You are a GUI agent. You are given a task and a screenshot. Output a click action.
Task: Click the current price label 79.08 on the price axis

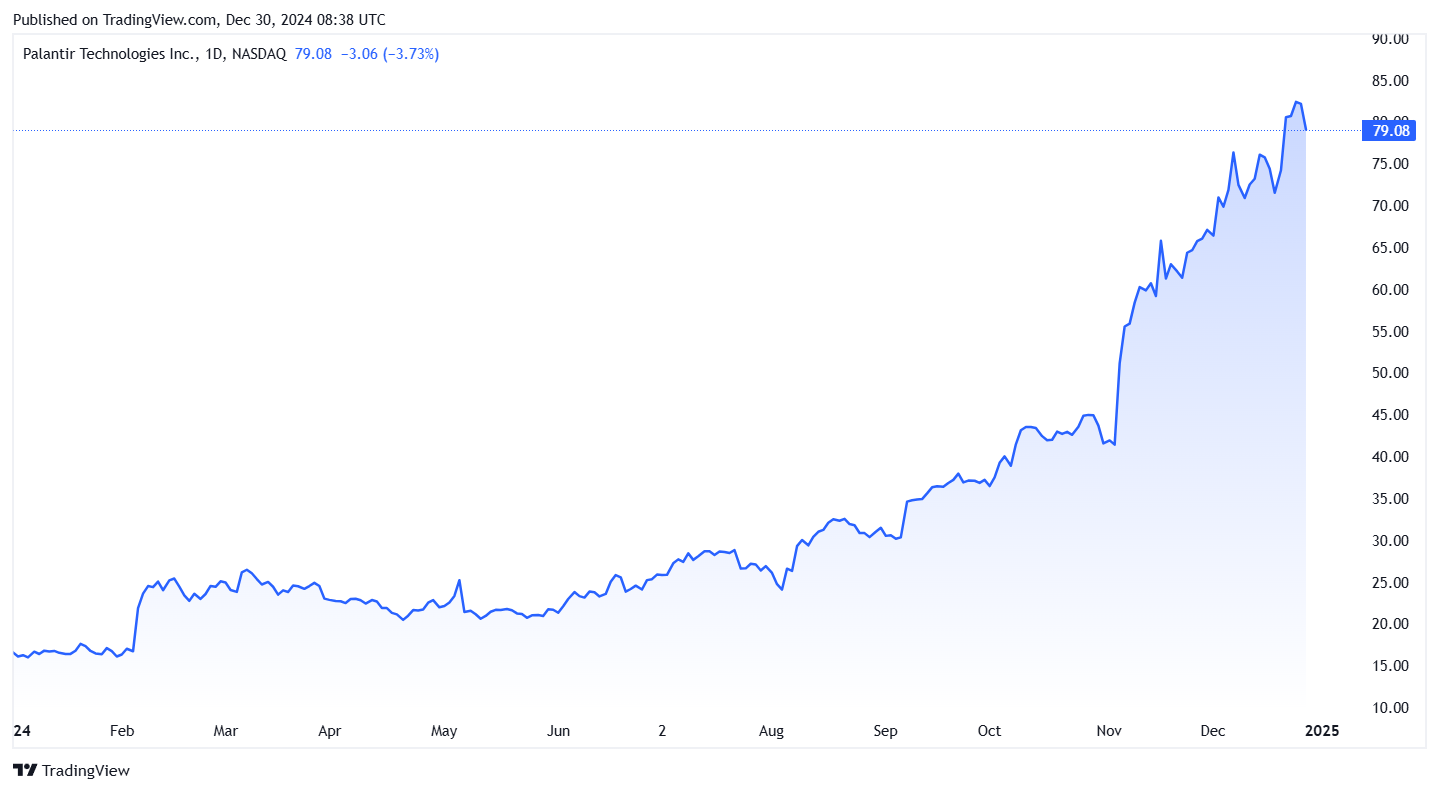[x=1390, y=130]
